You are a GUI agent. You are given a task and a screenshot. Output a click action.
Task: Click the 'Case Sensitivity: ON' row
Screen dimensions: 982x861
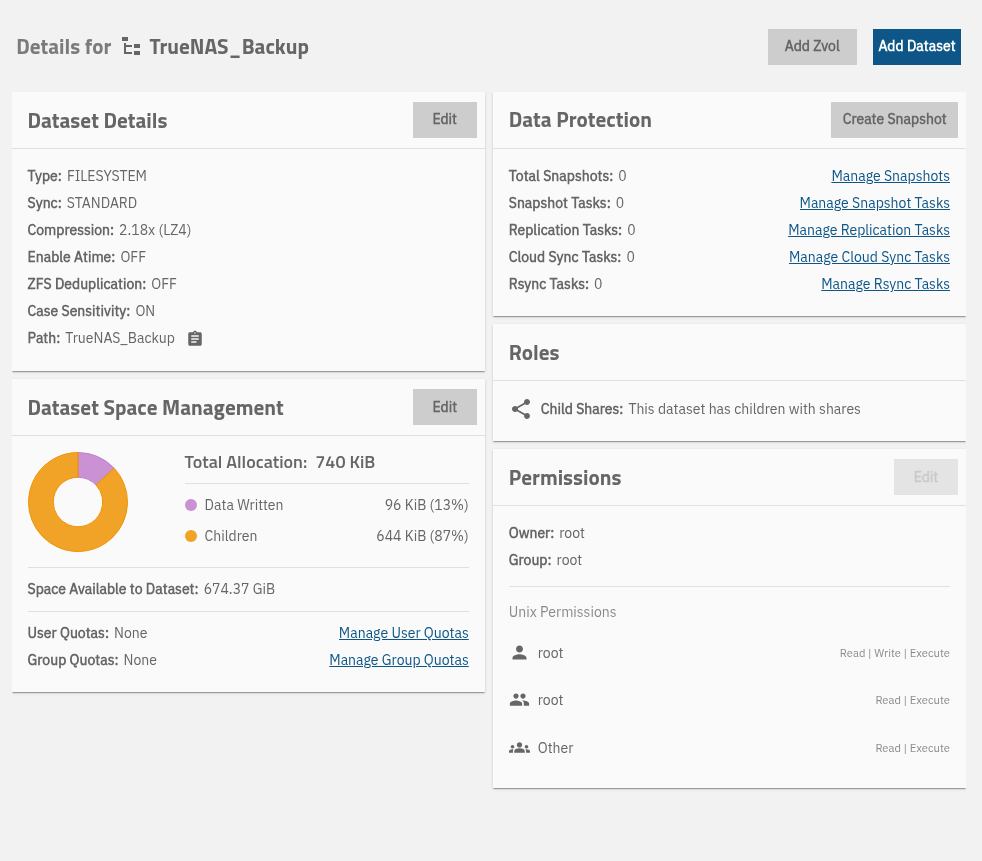coord(91,311)
